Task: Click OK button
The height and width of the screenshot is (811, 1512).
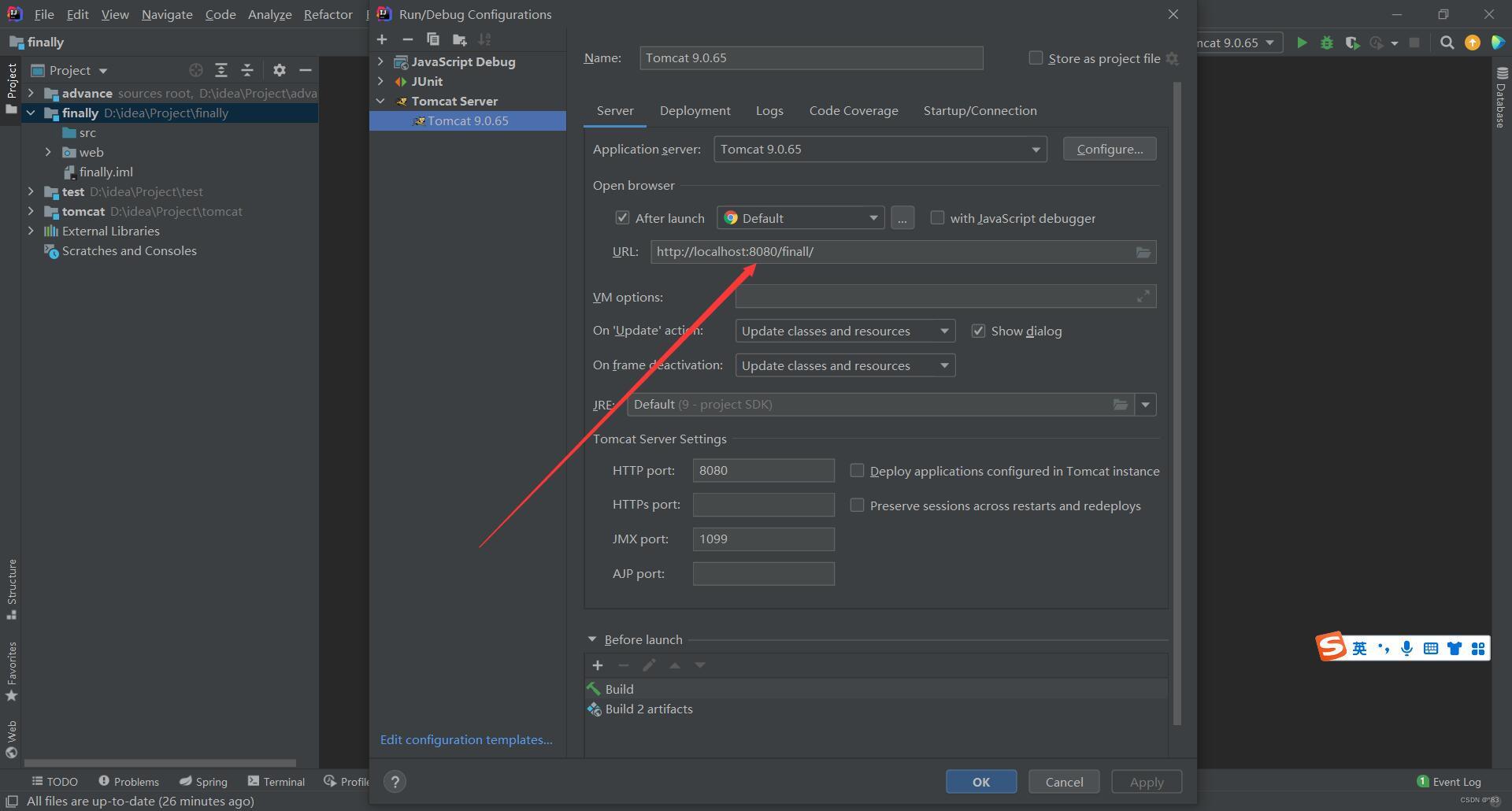Action: (981, 782)
